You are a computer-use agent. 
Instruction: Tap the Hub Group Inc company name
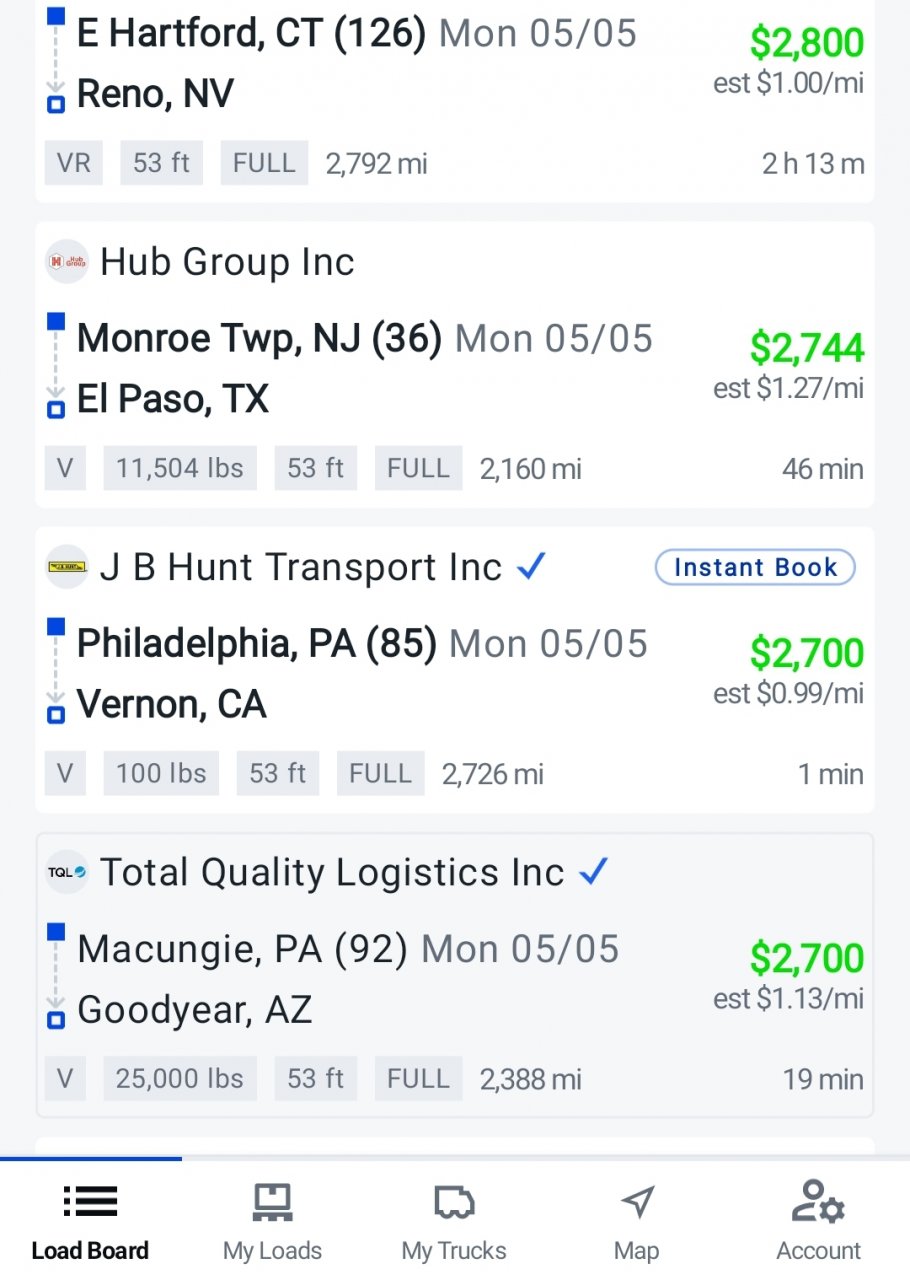point(227,262)
